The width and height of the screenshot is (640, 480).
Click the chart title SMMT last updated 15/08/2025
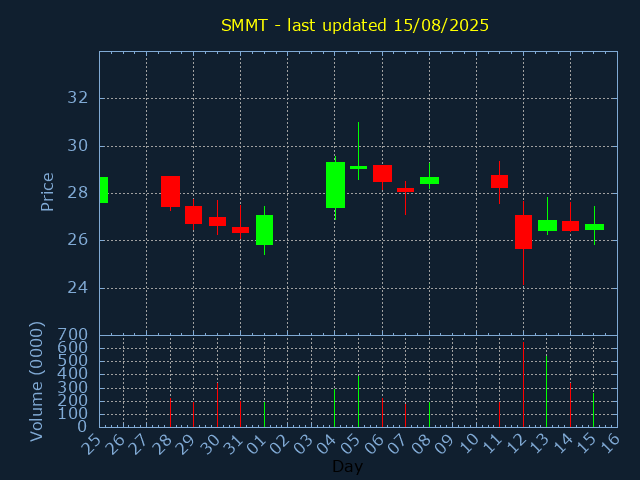pyautogui.click(x=355, y=25)
